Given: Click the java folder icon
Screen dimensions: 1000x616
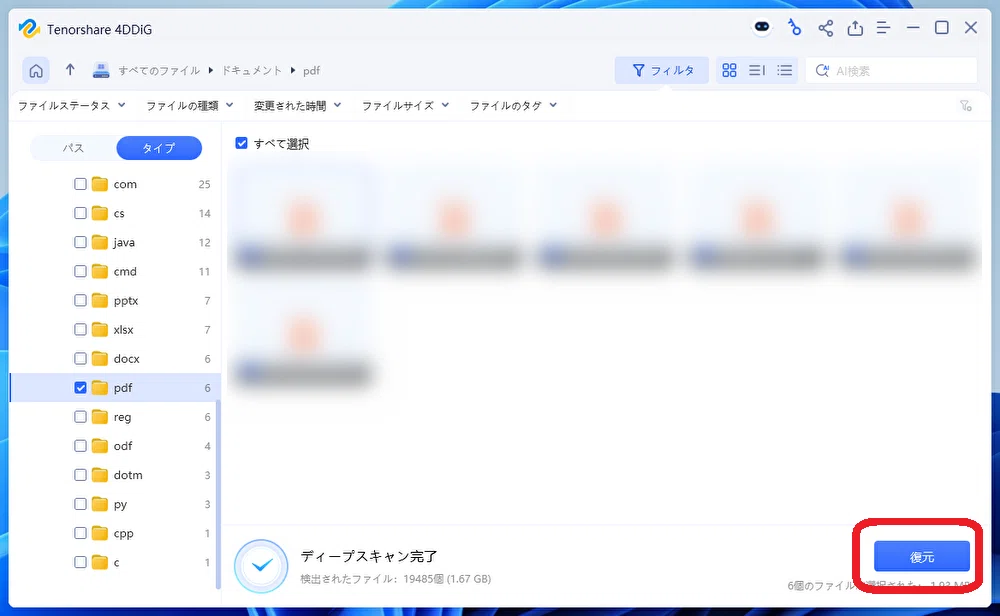Looking at the screenshot, I should pos(99,242).
